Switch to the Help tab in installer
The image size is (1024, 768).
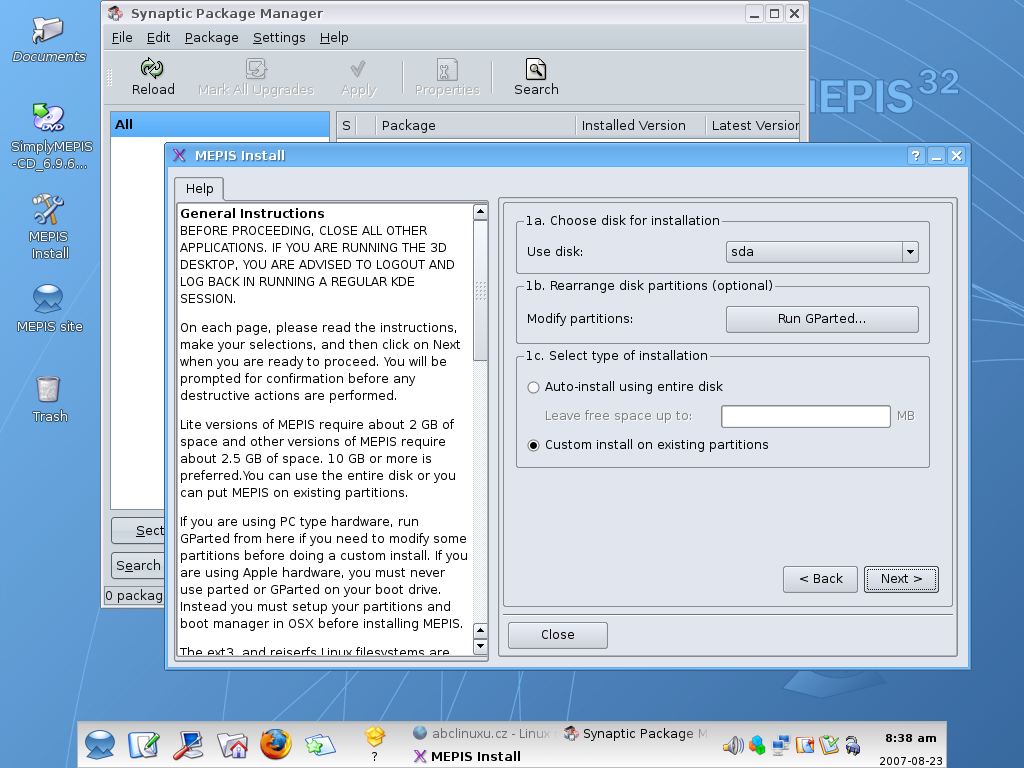[199, 189]
